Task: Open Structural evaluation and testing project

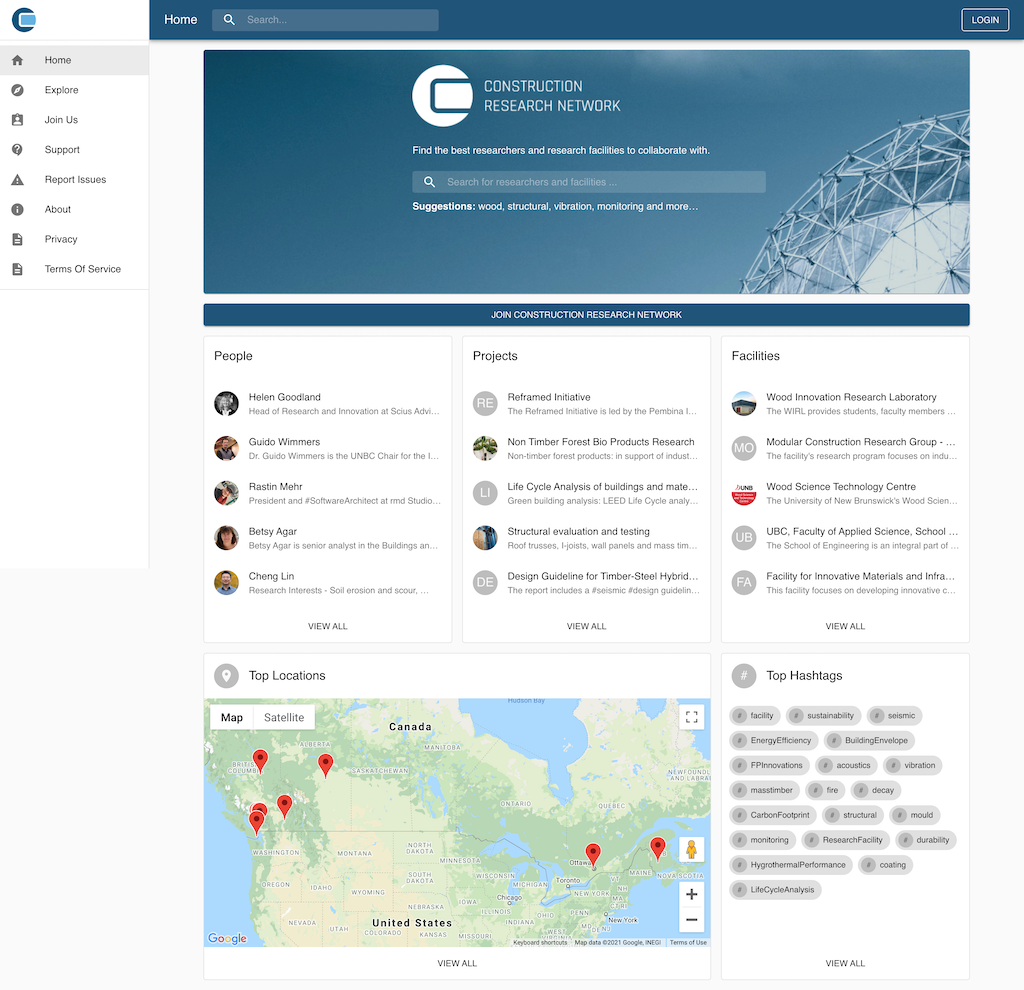Action: point(586,538)
